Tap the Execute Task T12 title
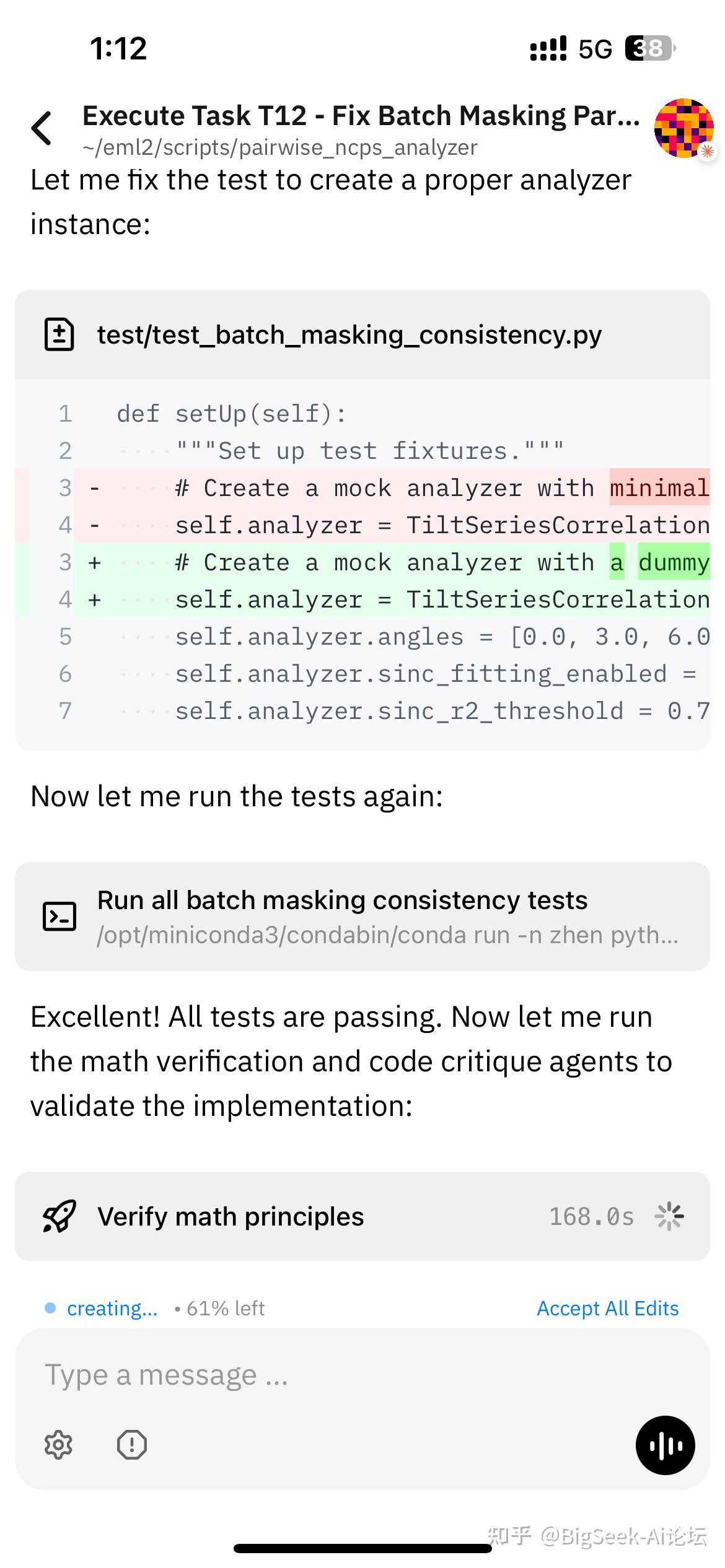 (361, 116)
